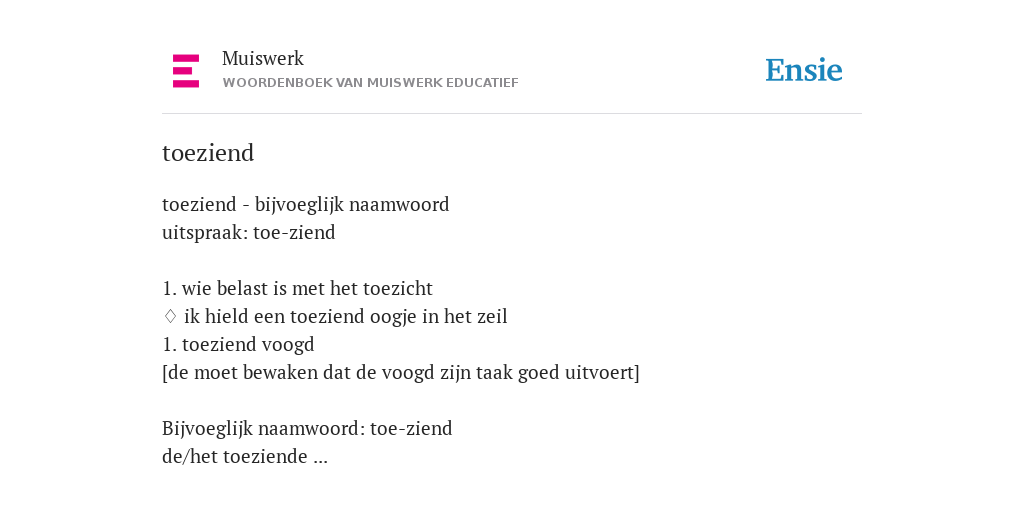Click the horizontal divider under the header
This screenshot has height=512, width=1024.
point(512,114)
